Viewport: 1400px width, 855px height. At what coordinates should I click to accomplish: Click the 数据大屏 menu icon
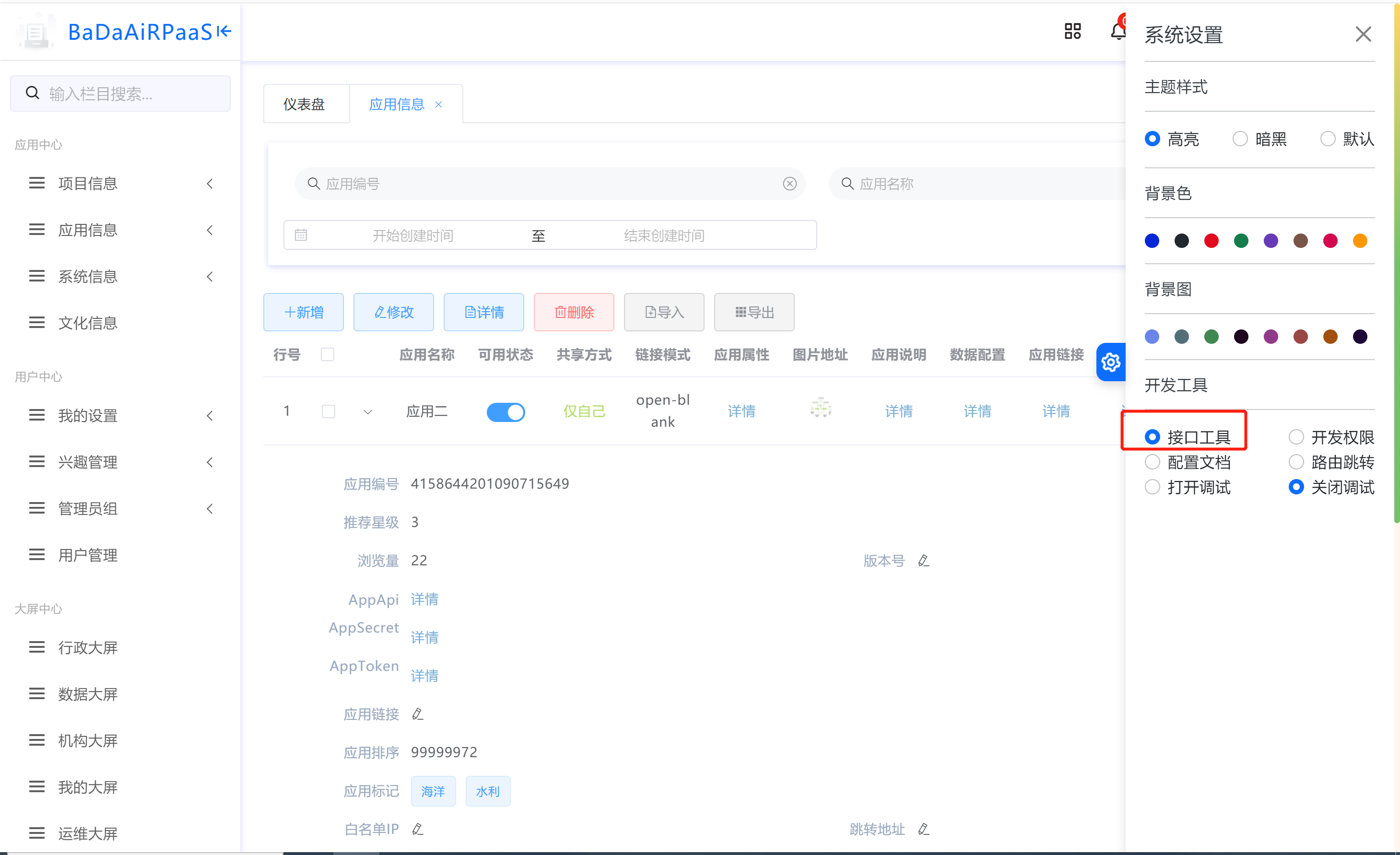coord(37,694)
